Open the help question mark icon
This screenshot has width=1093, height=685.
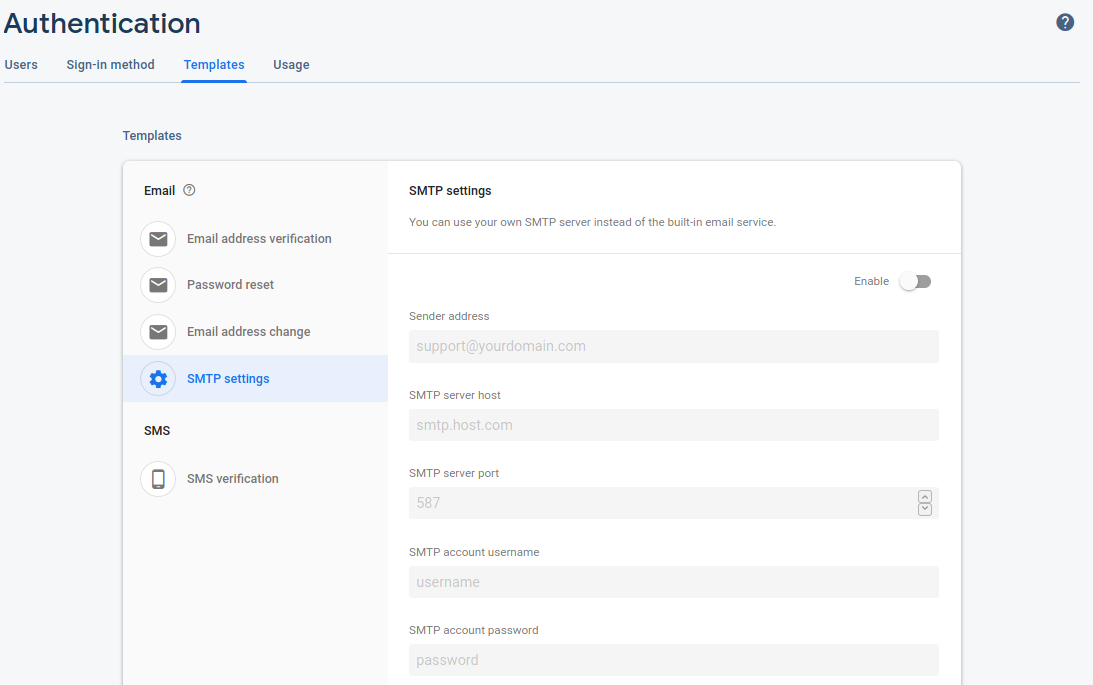(x=1065, y=22)
